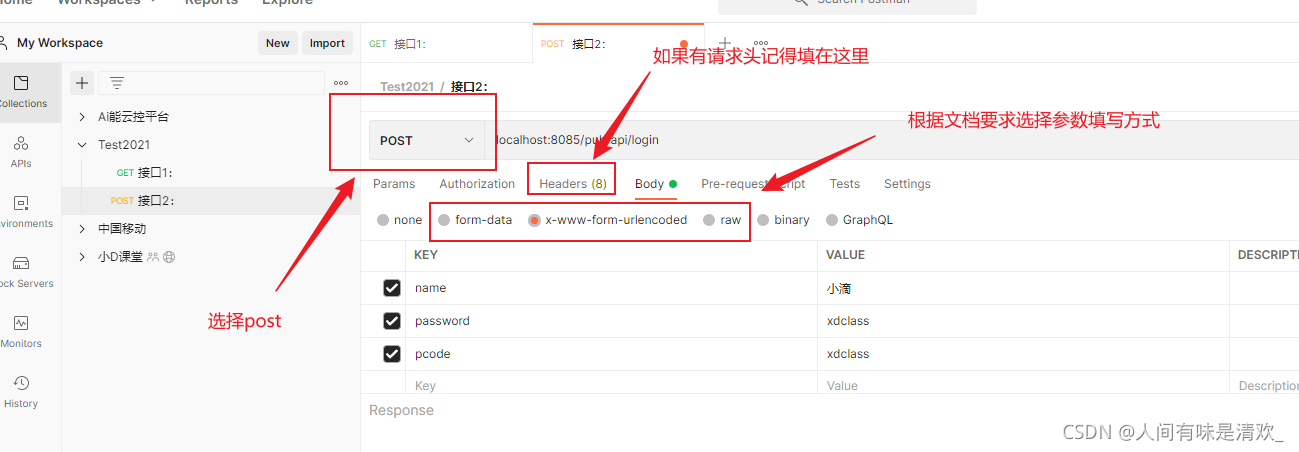Switch to the POST 接口2 request tab
Viewport: 1299px width, 452px height.
click(x=618, y=44)
